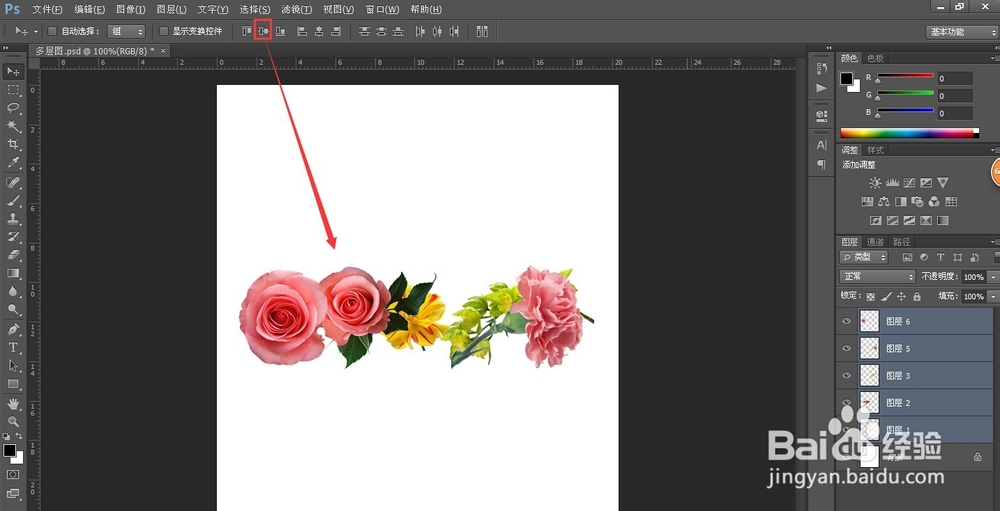The height and width of the screenshot is (511, 1000).
Task: Select the Crop tool
Action: click(14, 144)
